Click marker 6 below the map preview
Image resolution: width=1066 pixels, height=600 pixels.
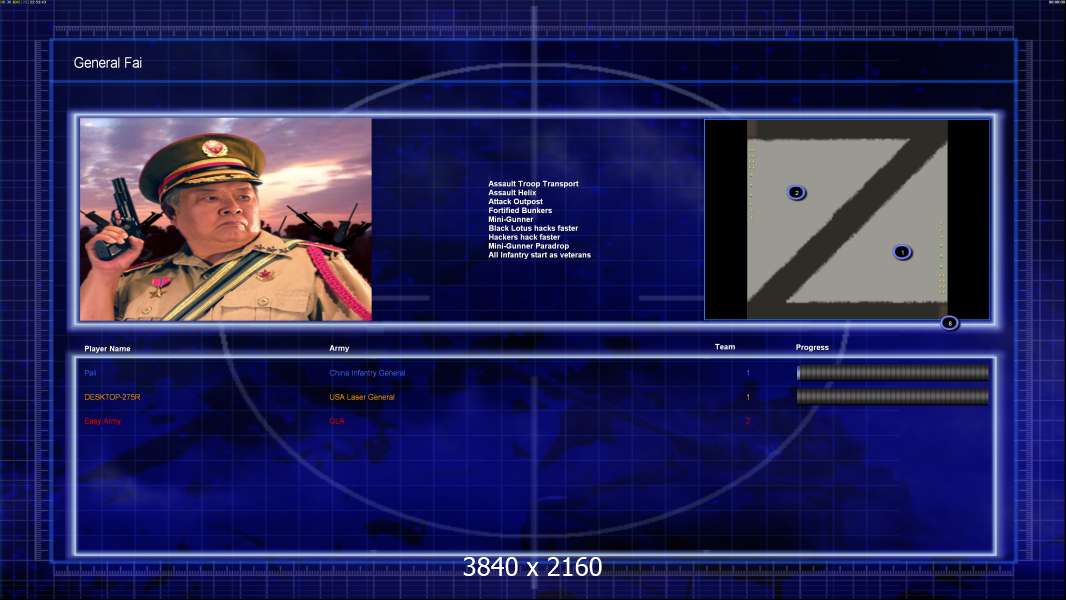[x=949, y=323]
